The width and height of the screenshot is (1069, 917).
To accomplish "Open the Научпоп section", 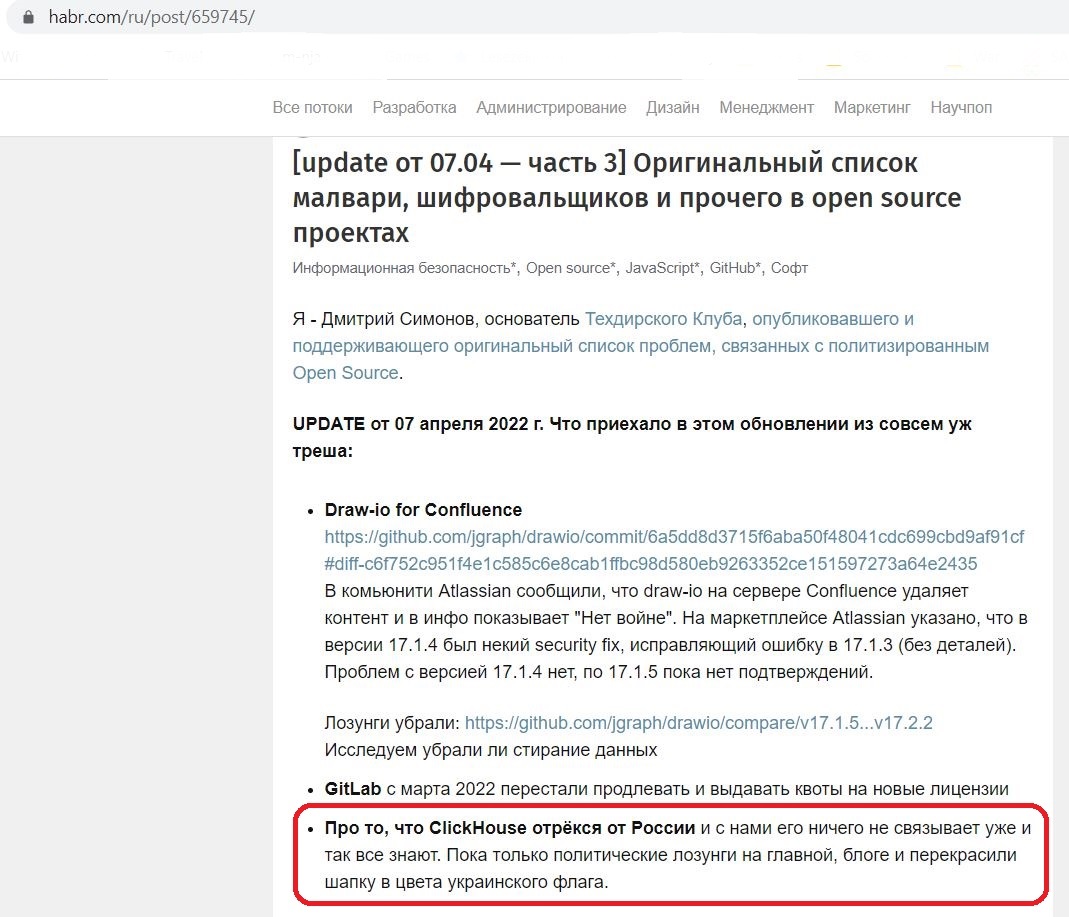I will 961,108.
